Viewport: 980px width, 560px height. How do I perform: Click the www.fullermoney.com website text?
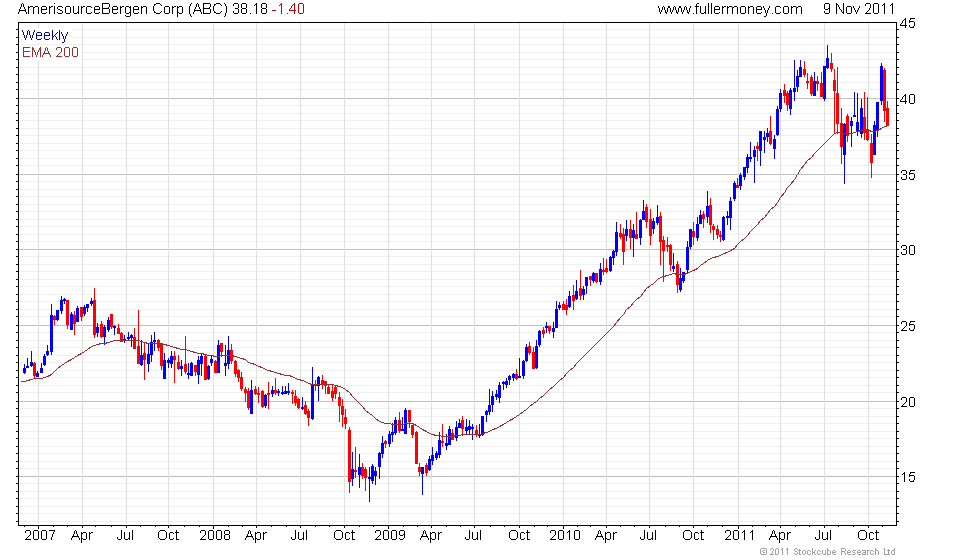coord(730,9)
